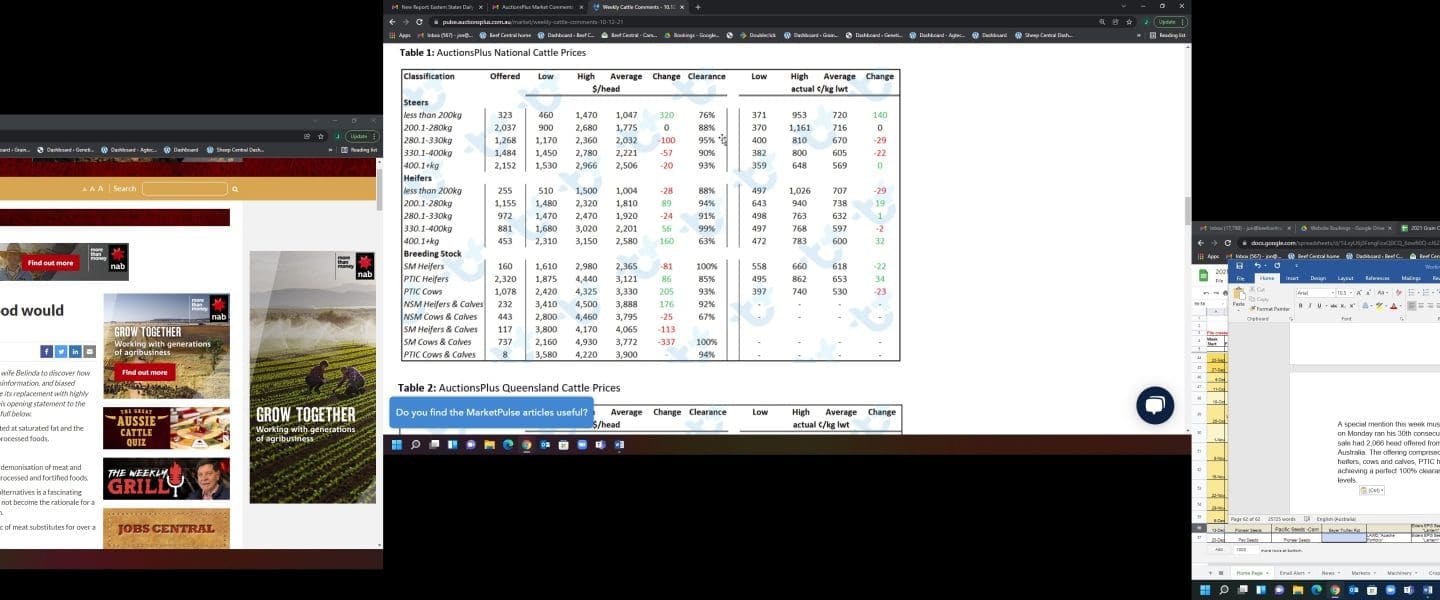Pick the Word font color button

[1393, 305]
